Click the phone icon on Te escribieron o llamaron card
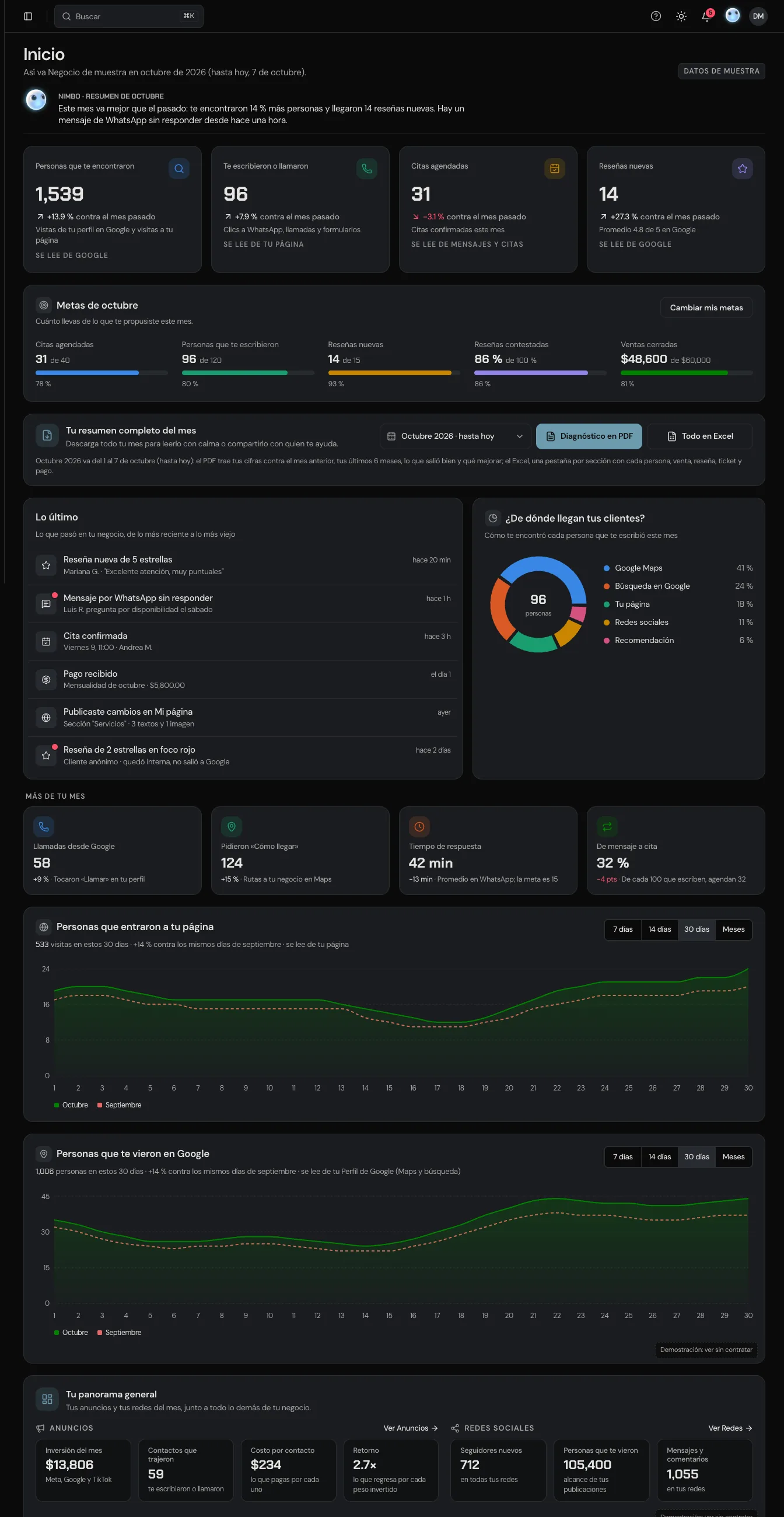 367,169
